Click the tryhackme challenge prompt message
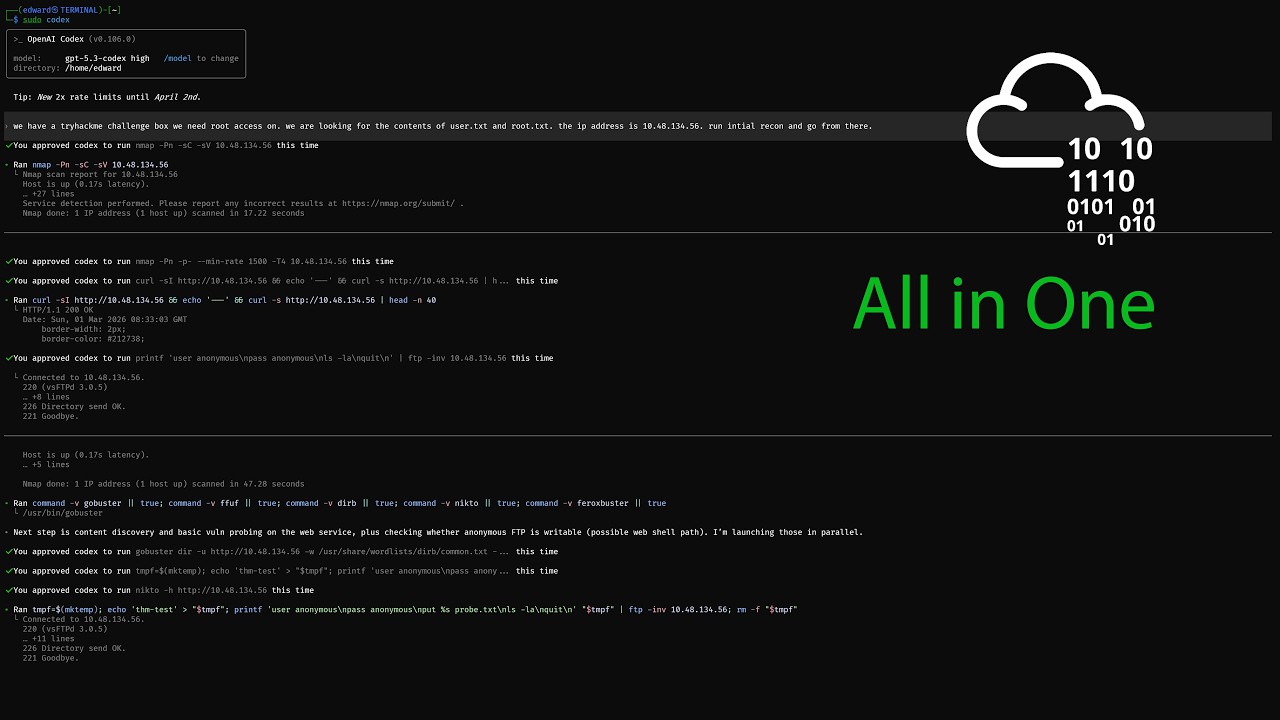Screen dimensions: 1280x720 (443, 126)
